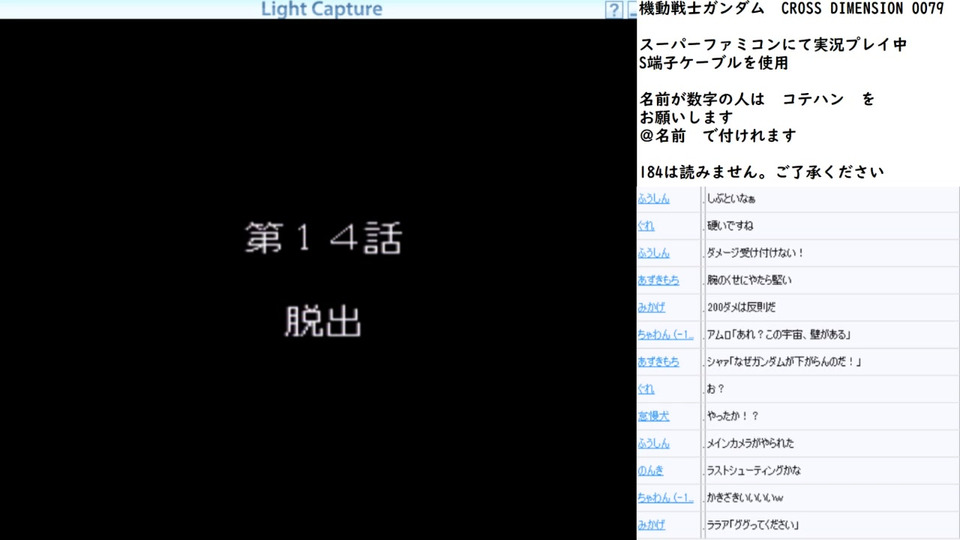Select the comment お？

(716, 389)
